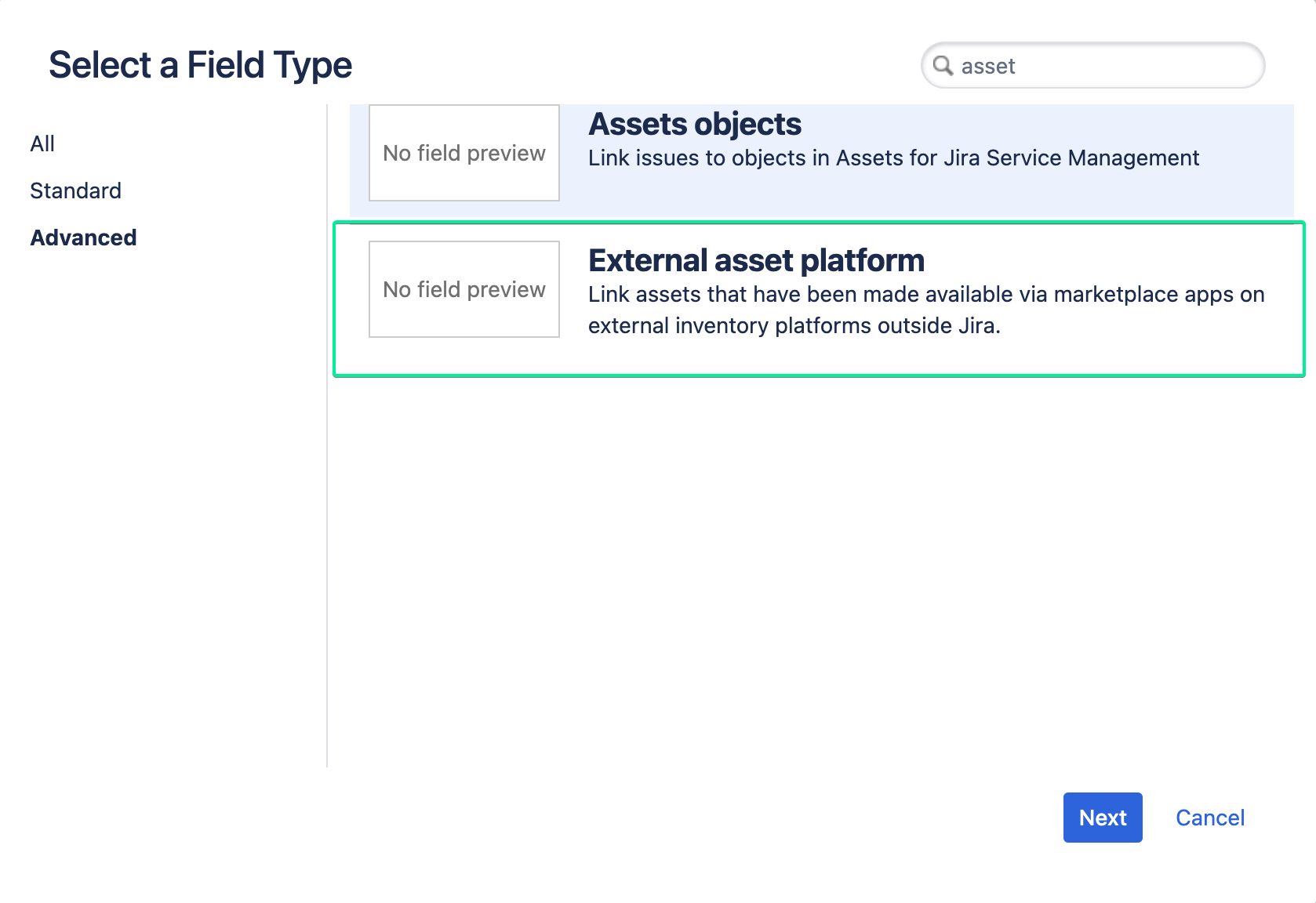Click the Assets objects heading text
The image size is (1316, 903).
point(694,124)
